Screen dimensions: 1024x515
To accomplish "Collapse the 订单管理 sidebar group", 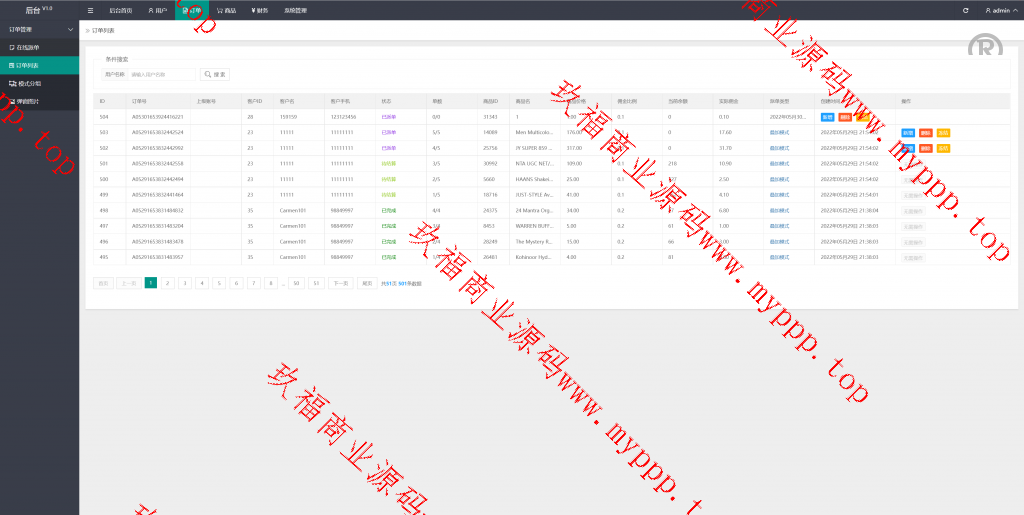I will (69, 30).
